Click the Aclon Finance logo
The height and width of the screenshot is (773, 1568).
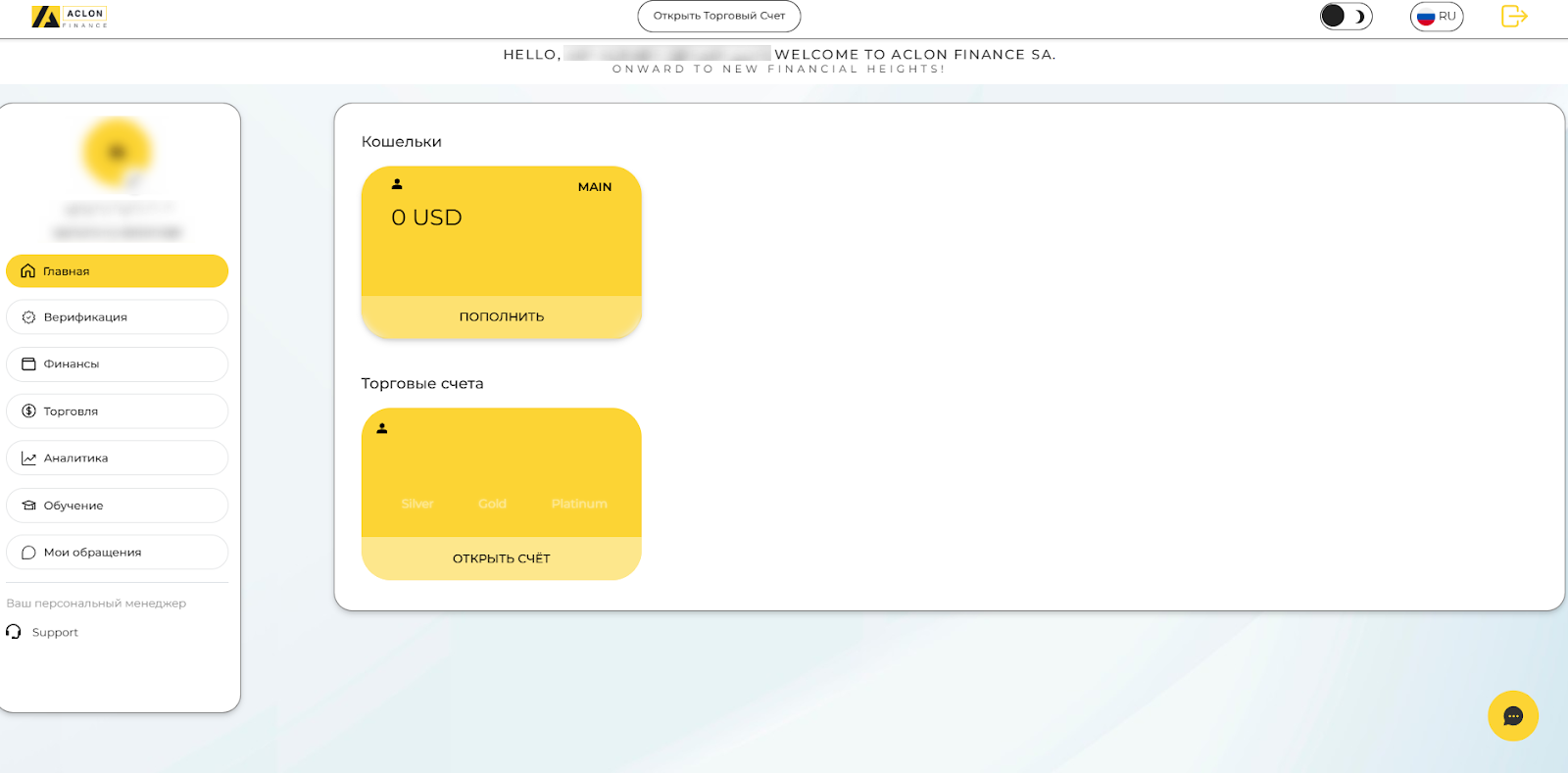tap(69, 17)
